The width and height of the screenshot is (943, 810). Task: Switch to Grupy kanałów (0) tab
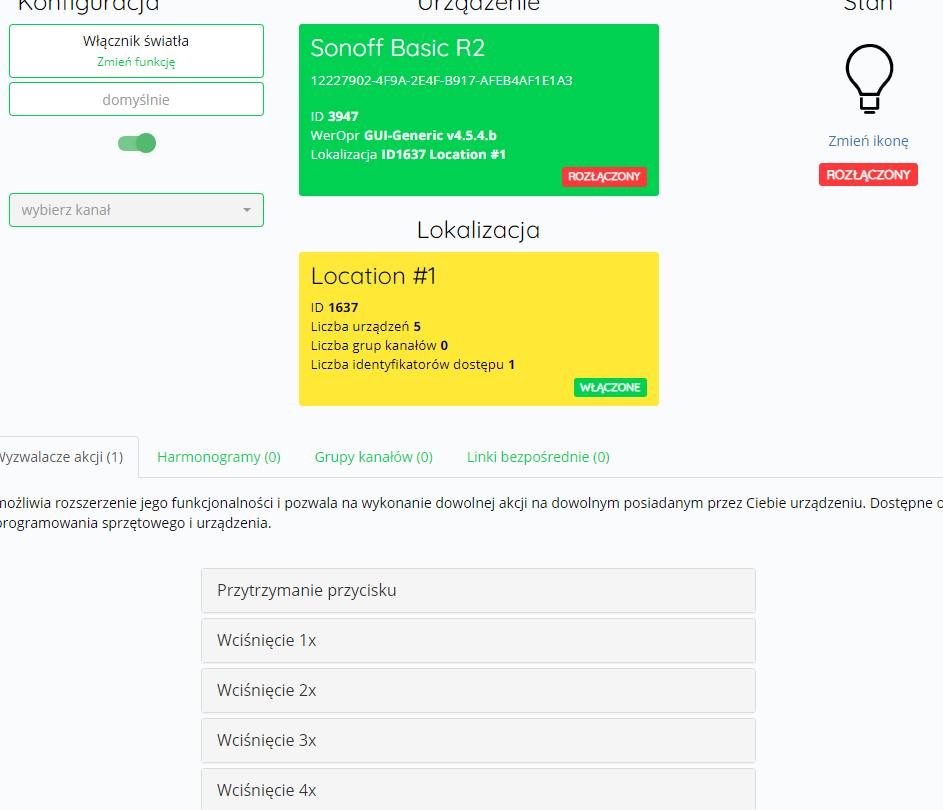point(373,457)
